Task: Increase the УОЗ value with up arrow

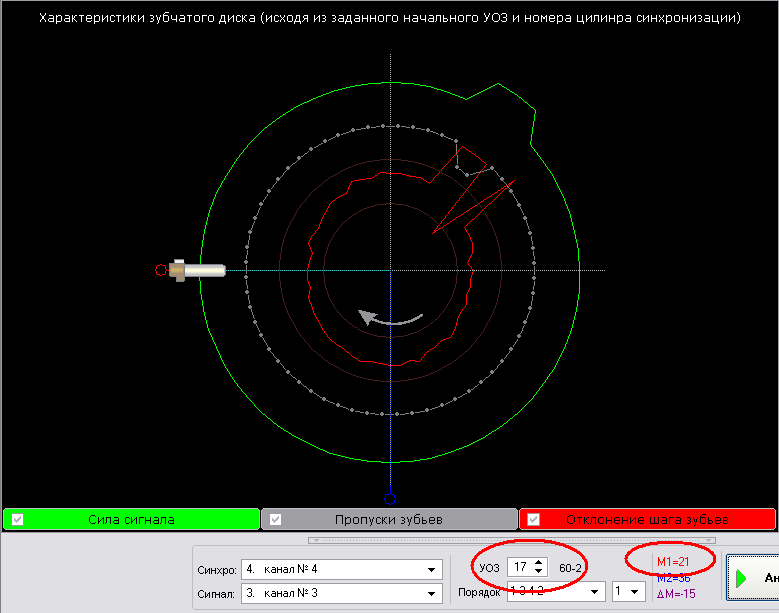Action: pyautogui.click(x=539, y=562)
